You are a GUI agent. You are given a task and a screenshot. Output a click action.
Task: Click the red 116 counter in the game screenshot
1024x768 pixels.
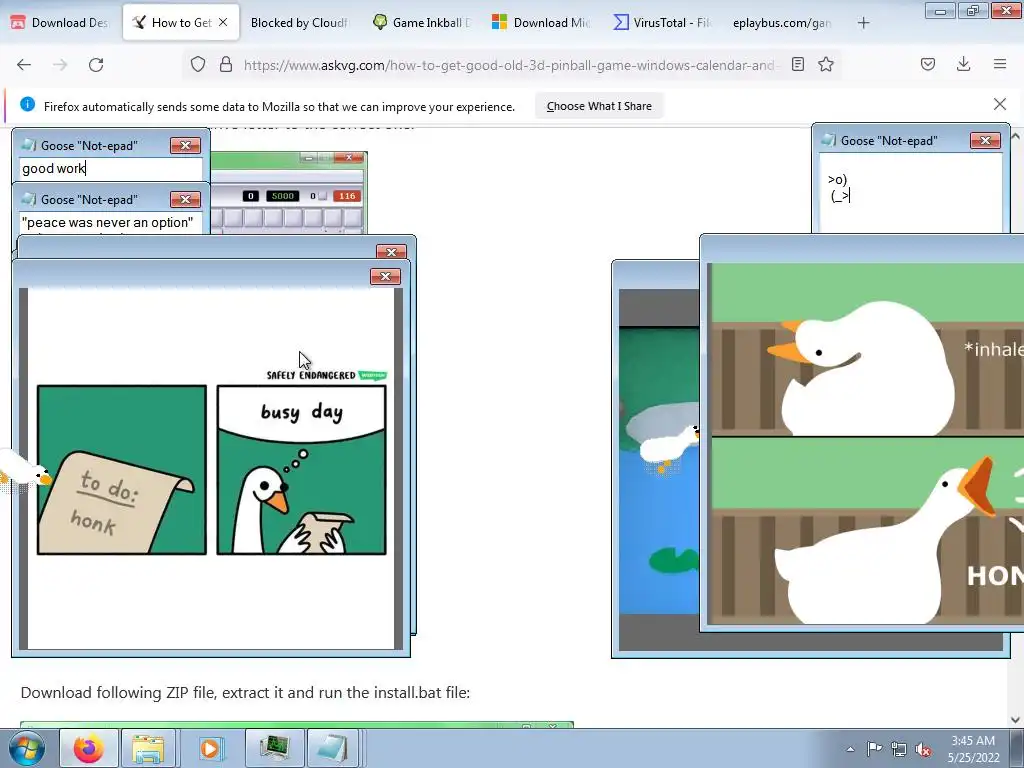tap(346, 196)
